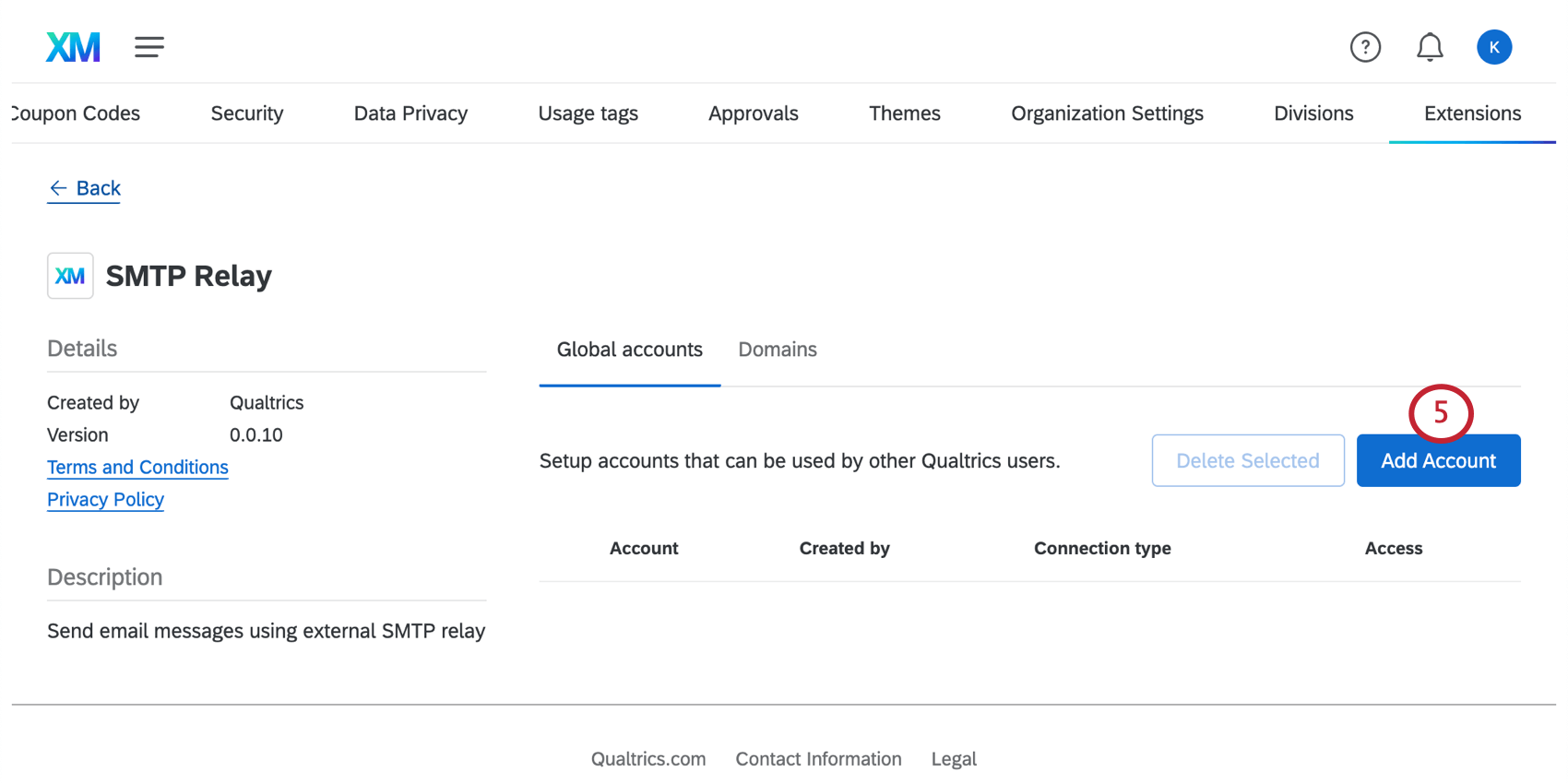Open the help question mark icon
The image size is (1568, 784).
pyautogui.click(x=1365, y=47)
